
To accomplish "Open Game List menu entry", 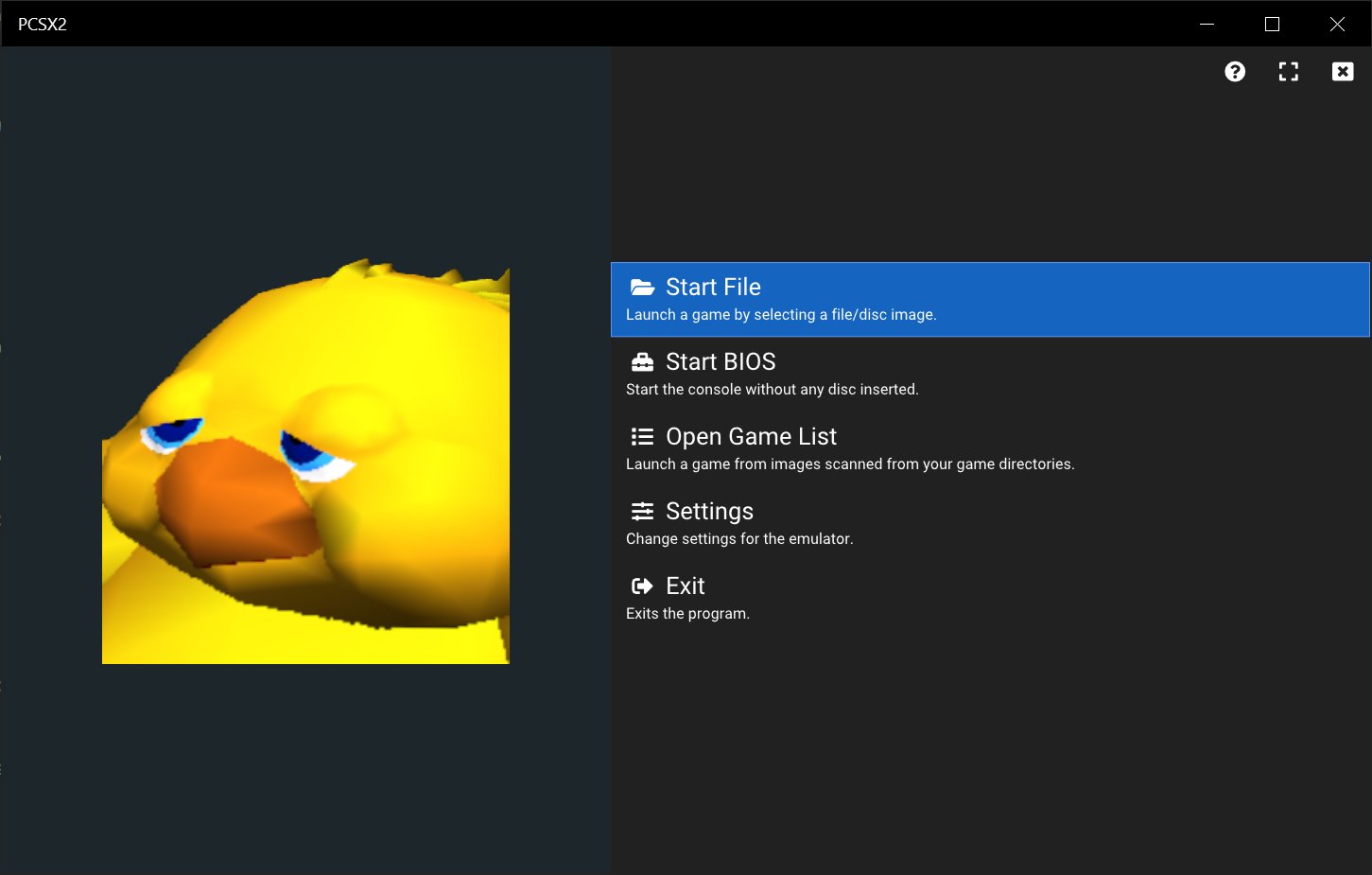I will click(x=990, y=448).
